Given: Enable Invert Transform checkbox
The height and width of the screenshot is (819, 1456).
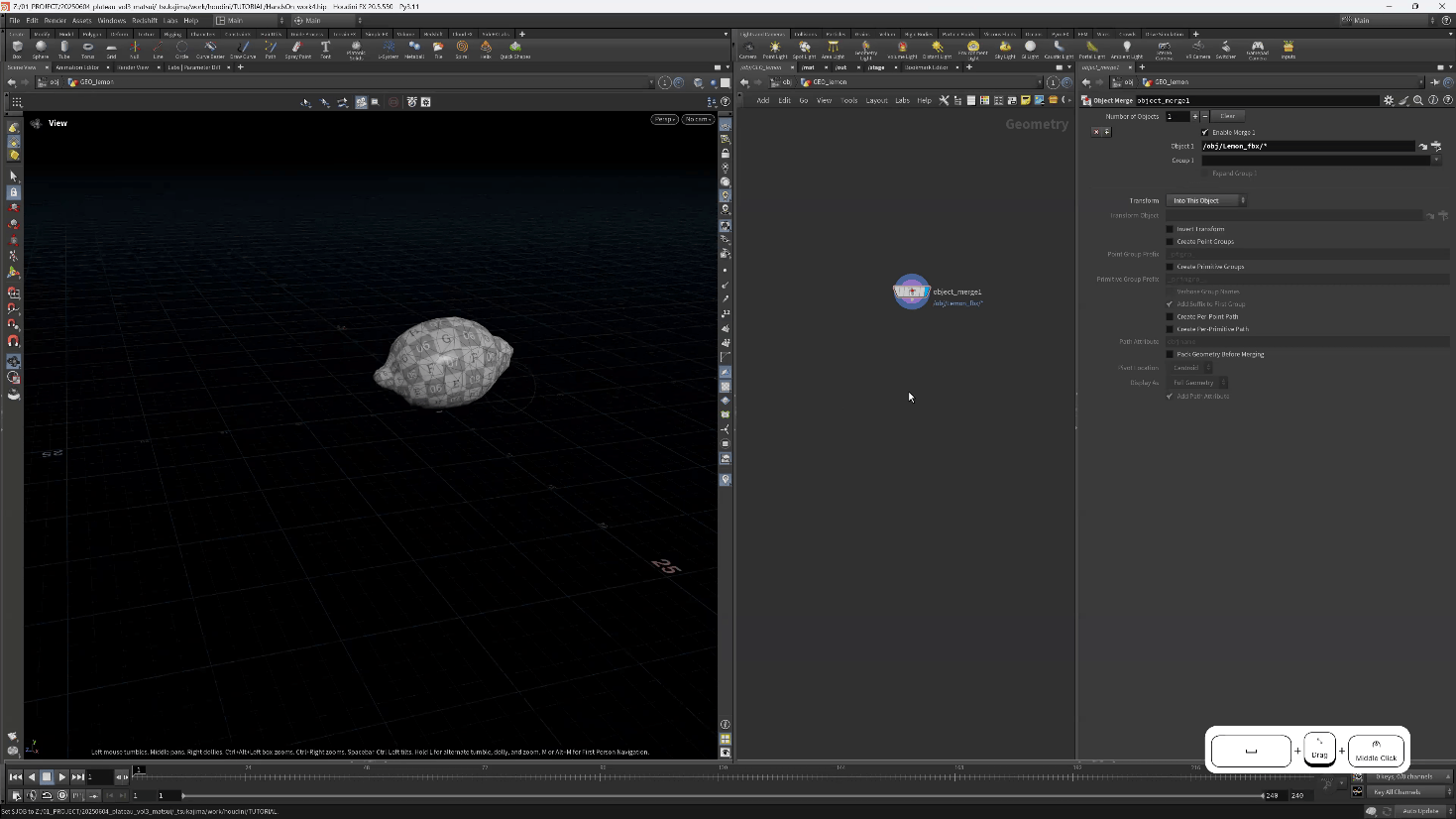Looking at the screenshot, I should point(1170,229).
